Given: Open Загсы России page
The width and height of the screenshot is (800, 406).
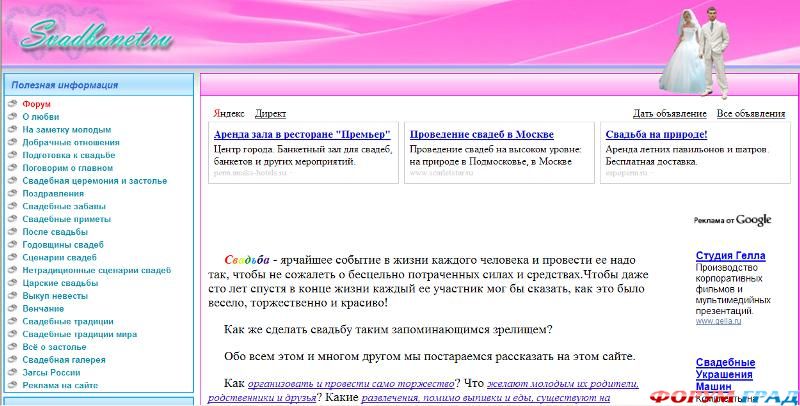Looking at the screenshot, I should click(x=52, y=372).
